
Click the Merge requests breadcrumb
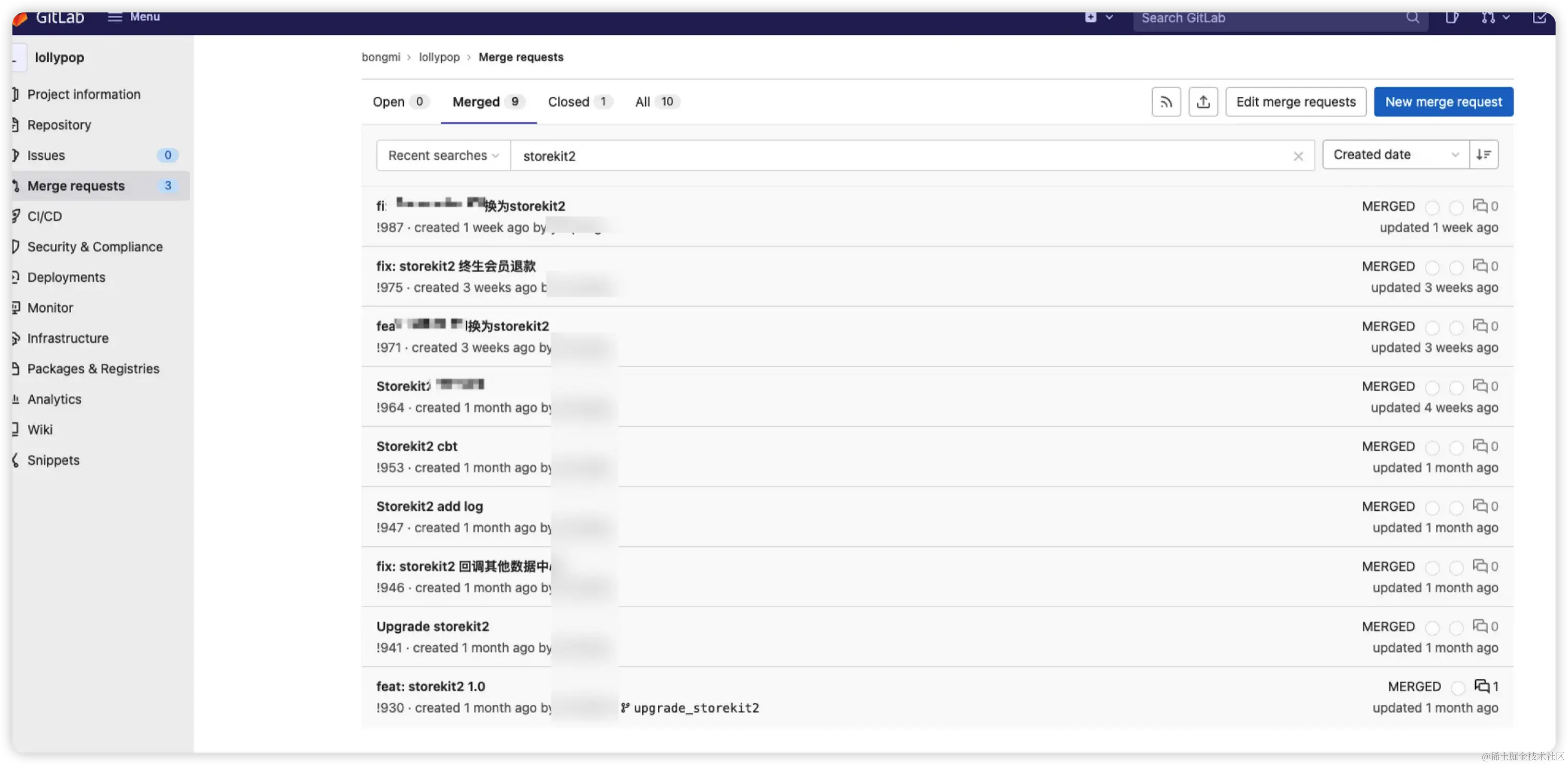521,57
